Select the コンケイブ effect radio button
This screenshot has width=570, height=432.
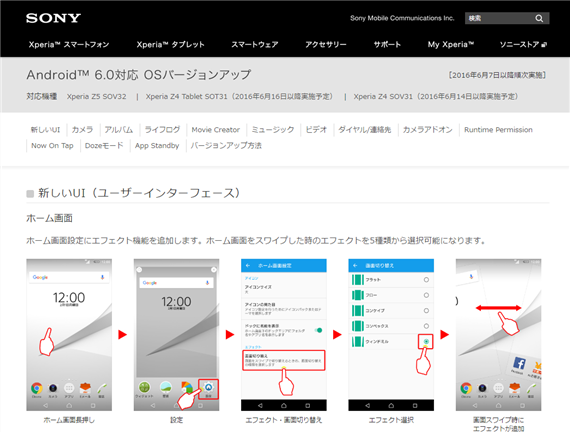[426, 311]
